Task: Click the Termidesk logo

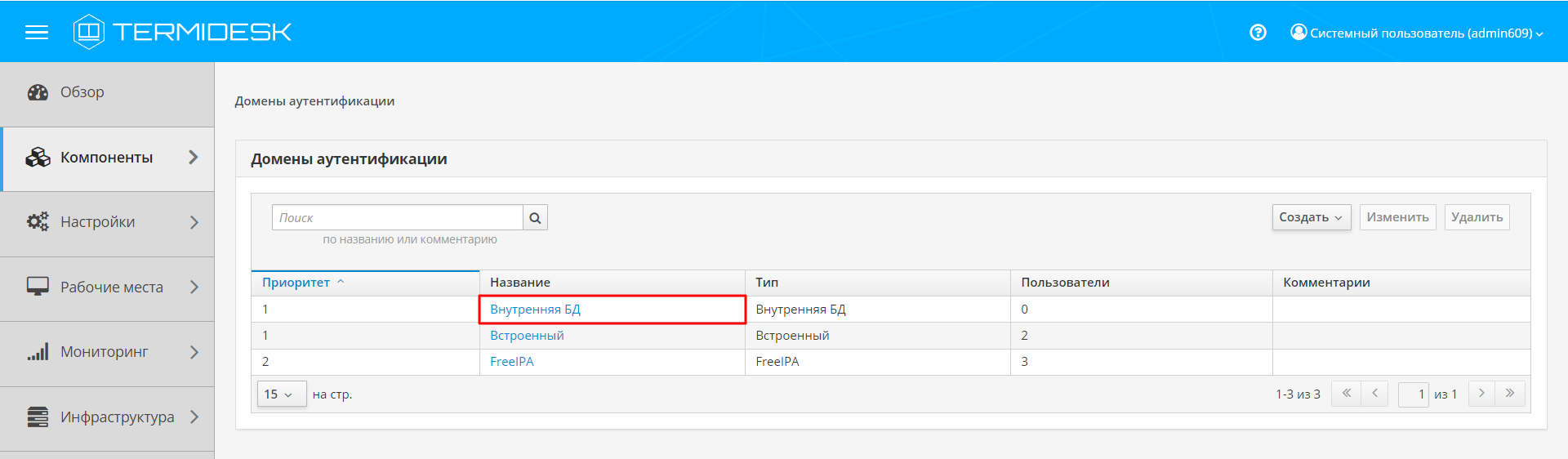Action: [x=182, y=32]
